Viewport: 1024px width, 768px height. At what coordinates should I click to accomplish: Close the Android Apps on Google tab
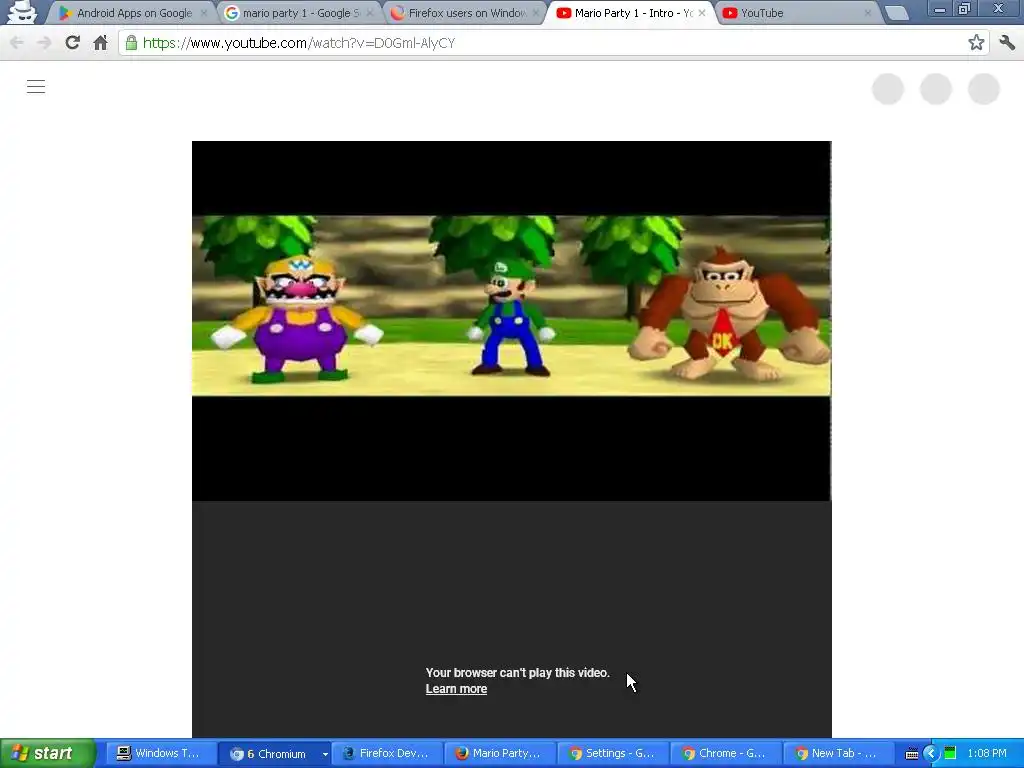pyautogui.click(x=204, y=13)
